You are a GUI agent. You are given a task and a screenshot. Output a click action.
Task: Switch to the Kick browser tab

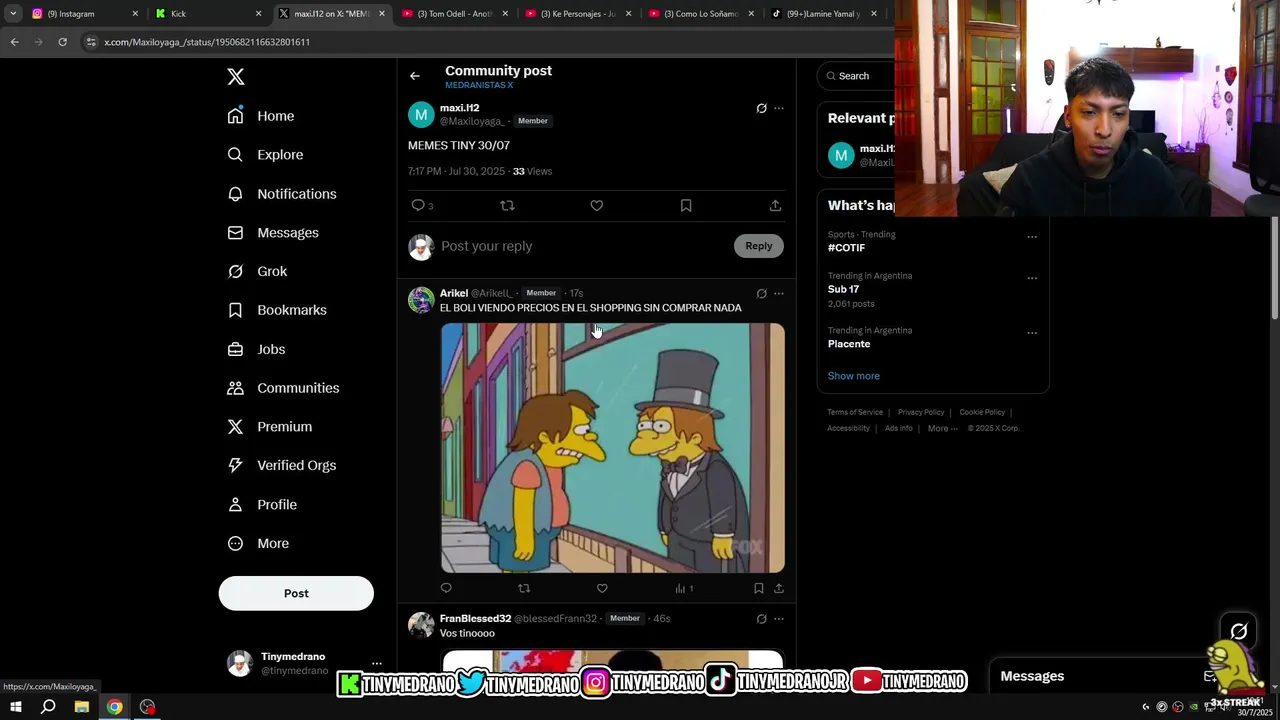pos(207,14)
